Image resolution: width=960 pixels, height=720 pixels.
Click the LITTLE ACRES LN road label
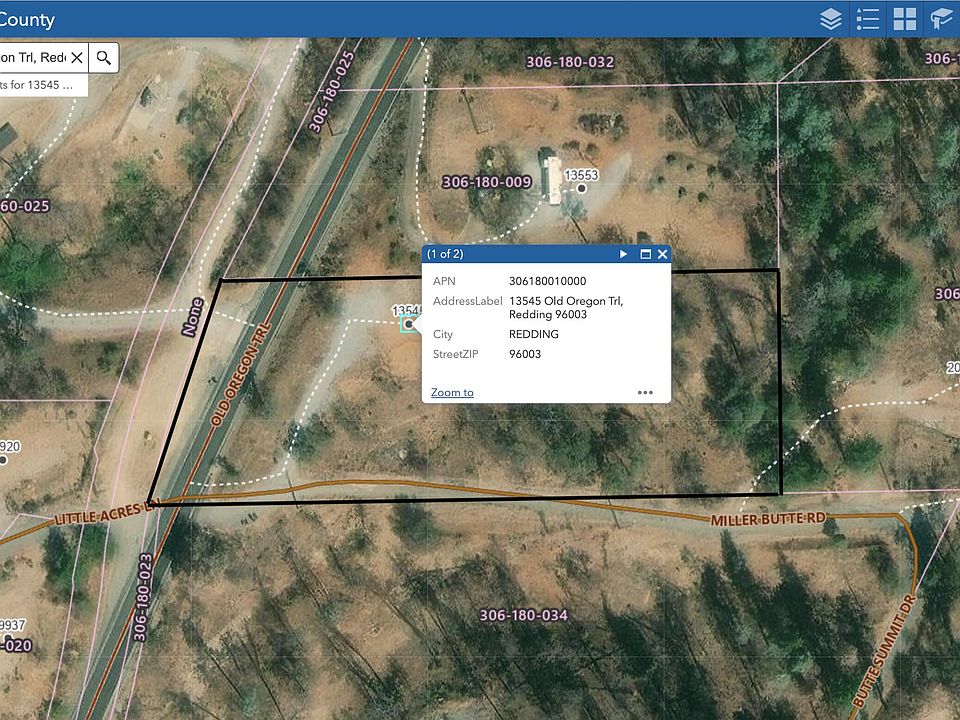click(x=108, y=514)
